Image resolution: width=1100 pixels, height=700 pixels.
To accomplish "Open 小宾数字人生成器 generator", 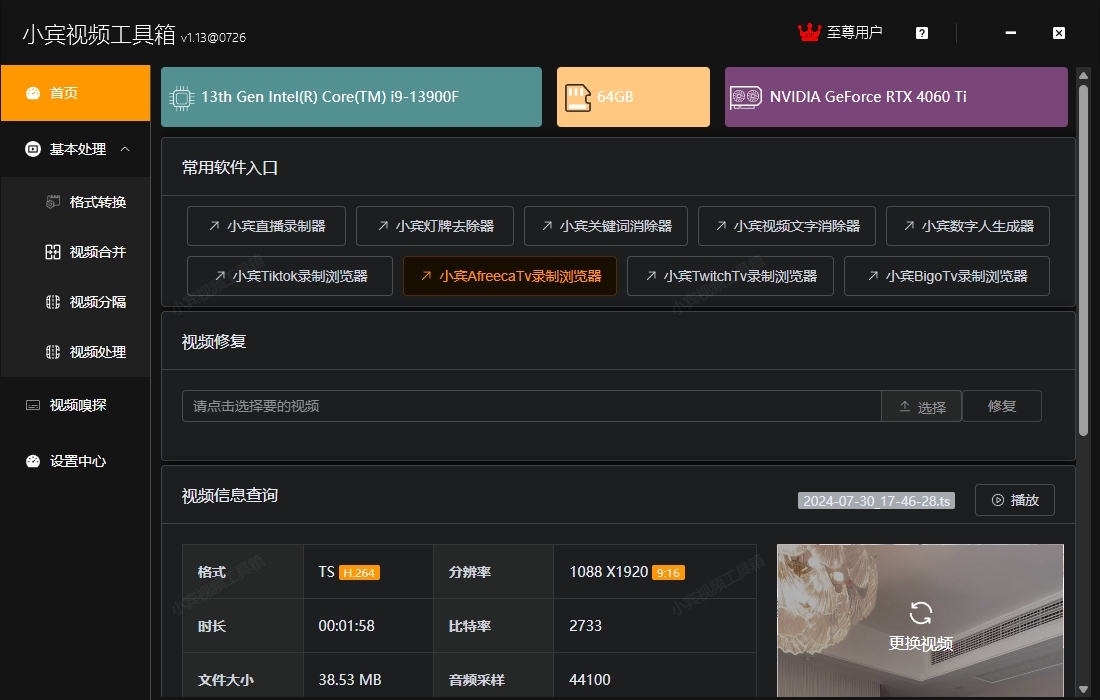I will 967,226.
